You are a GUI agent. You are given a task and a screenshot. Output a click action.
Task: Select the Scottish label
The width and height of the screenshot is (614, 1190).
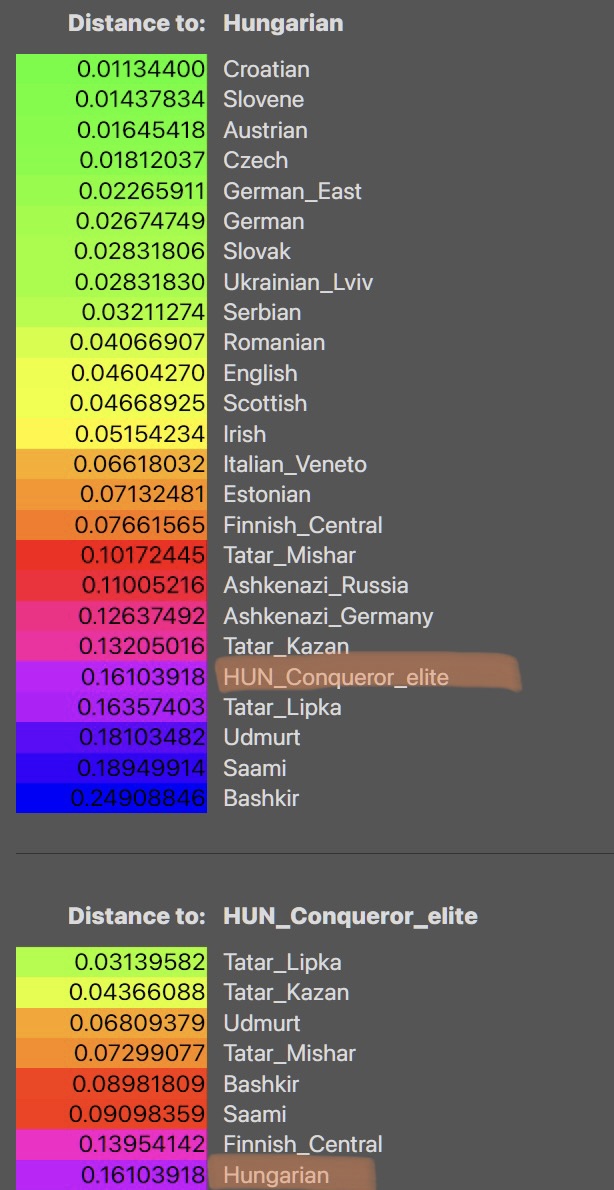point(265,403)
